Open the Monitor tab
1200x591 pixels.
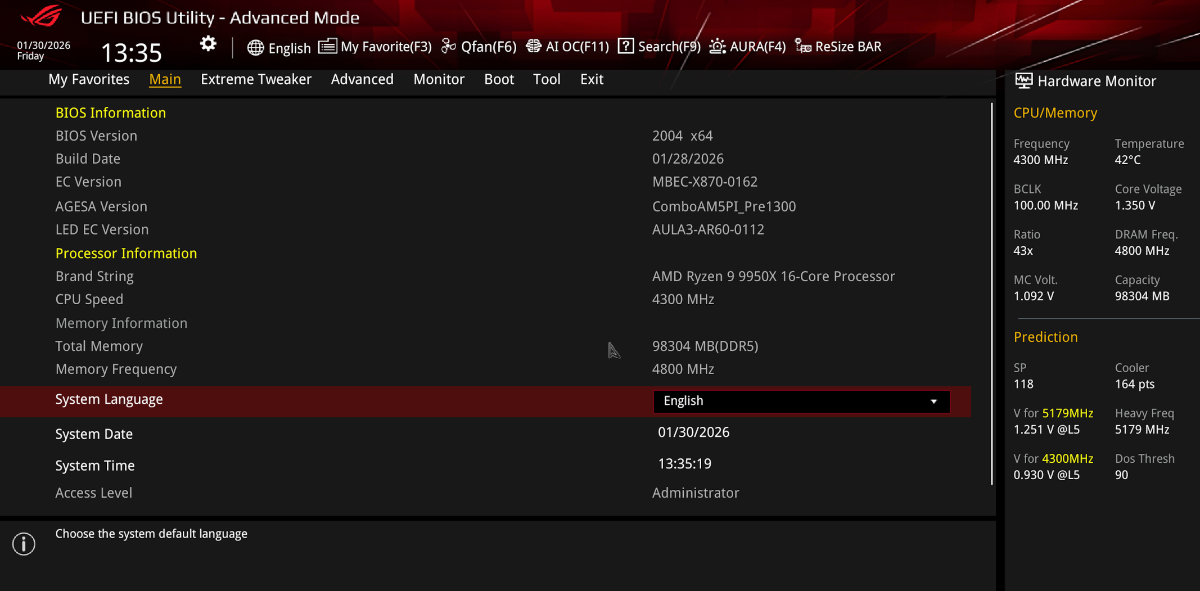tap(439, 79)
